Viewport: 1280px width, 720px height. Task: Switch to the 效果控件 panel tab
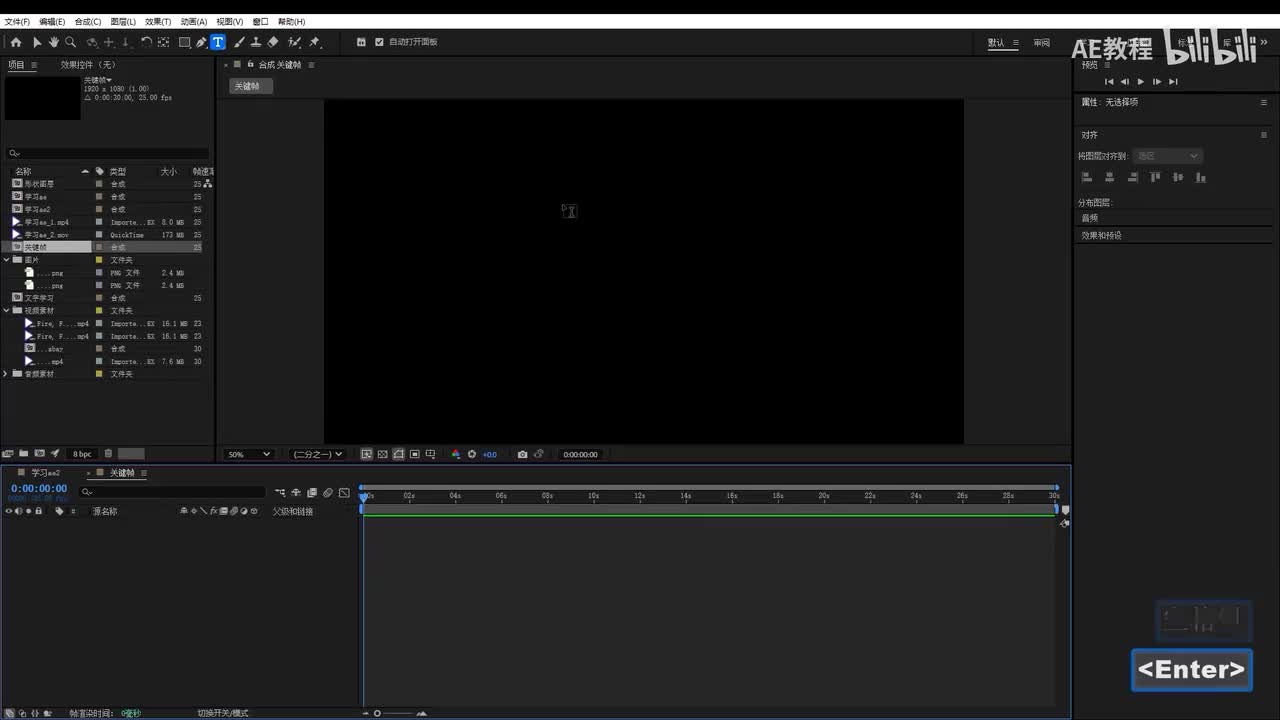coord(87,65)
